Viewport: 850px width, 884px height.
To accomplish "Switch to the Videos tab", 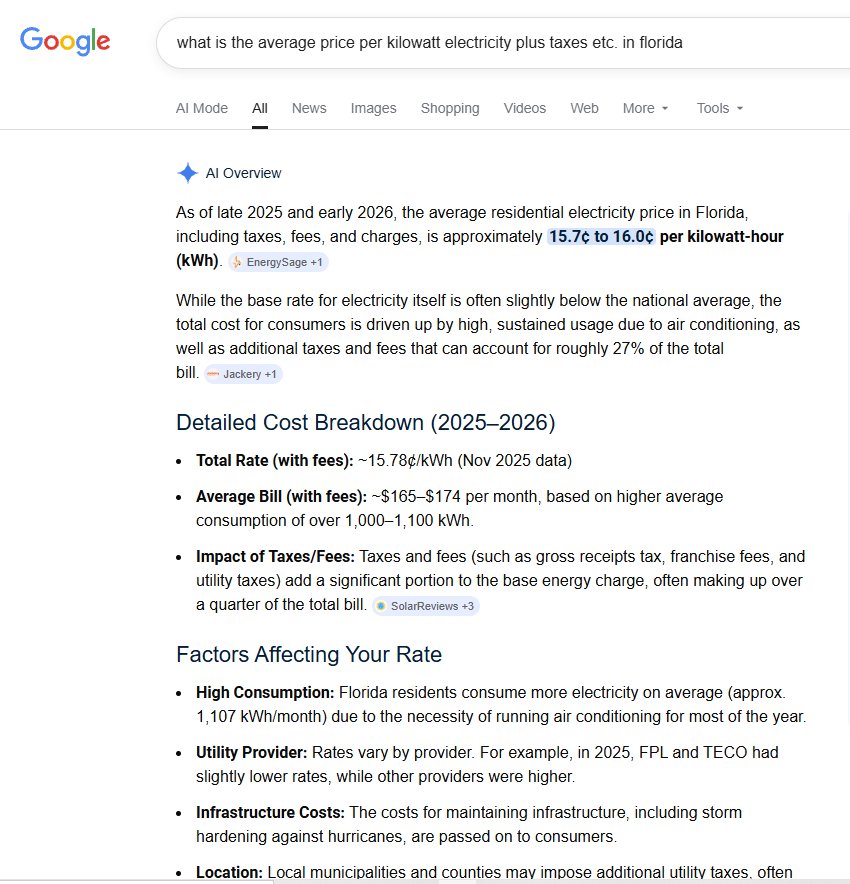I will pos(525,108).
